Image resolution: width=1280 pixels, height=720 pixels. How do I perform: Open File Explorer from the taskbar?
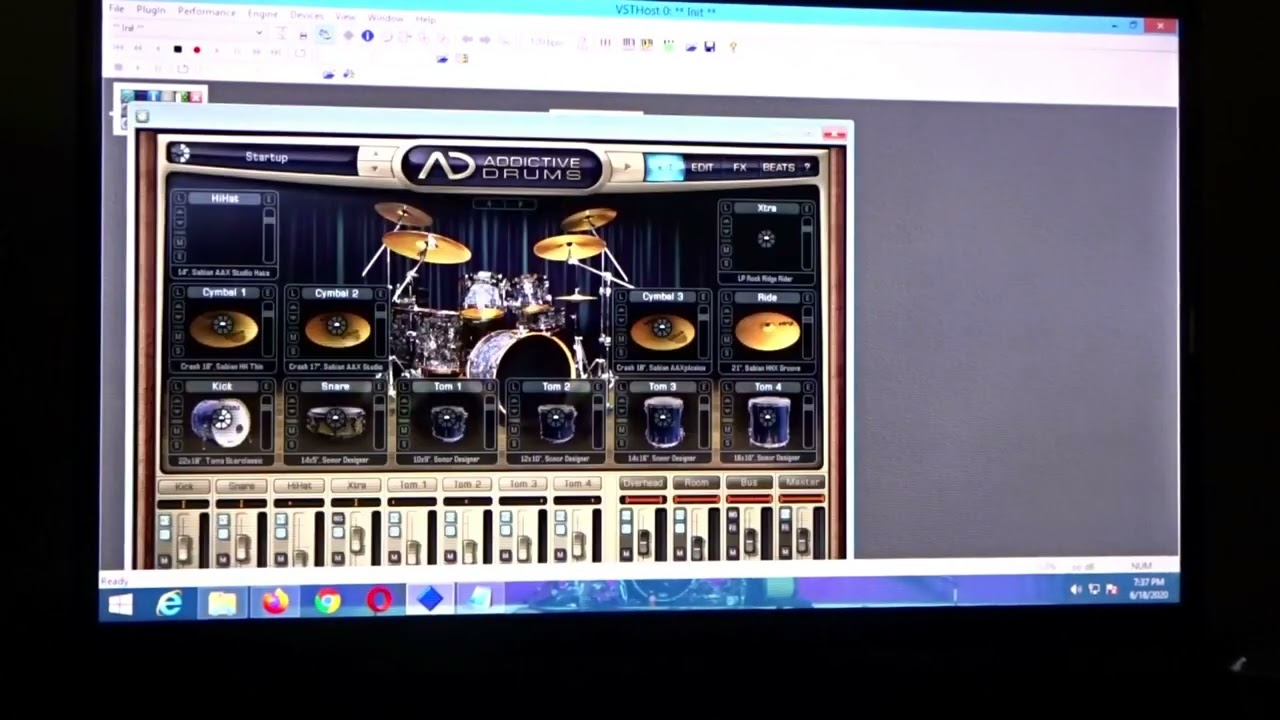[x=222, y=602]
